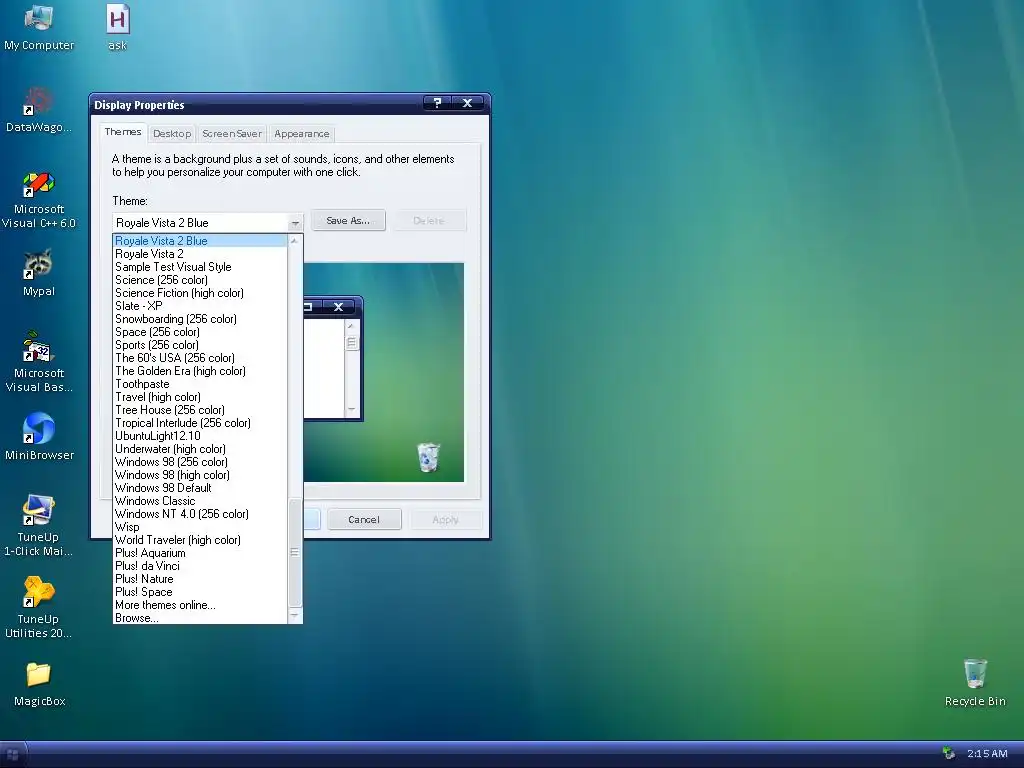Select Science (256 color) theme

point(200,280)
